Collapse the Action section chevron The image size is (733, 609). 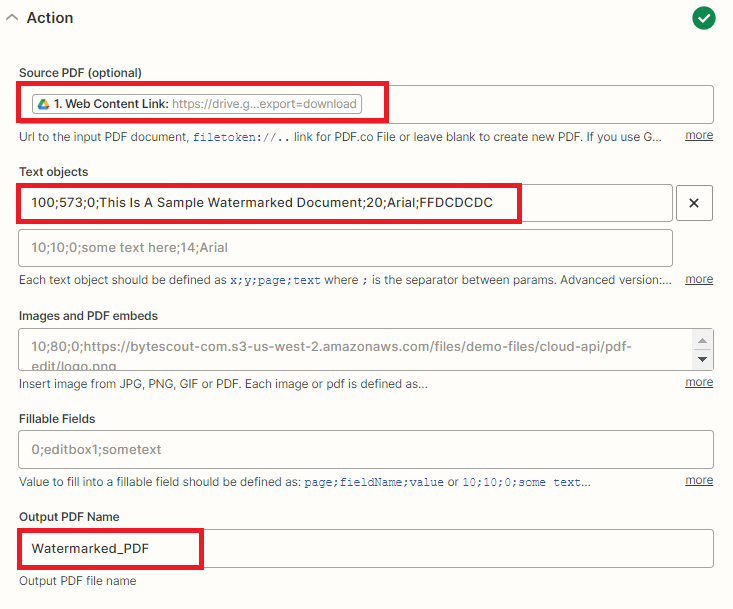point(12,18)
